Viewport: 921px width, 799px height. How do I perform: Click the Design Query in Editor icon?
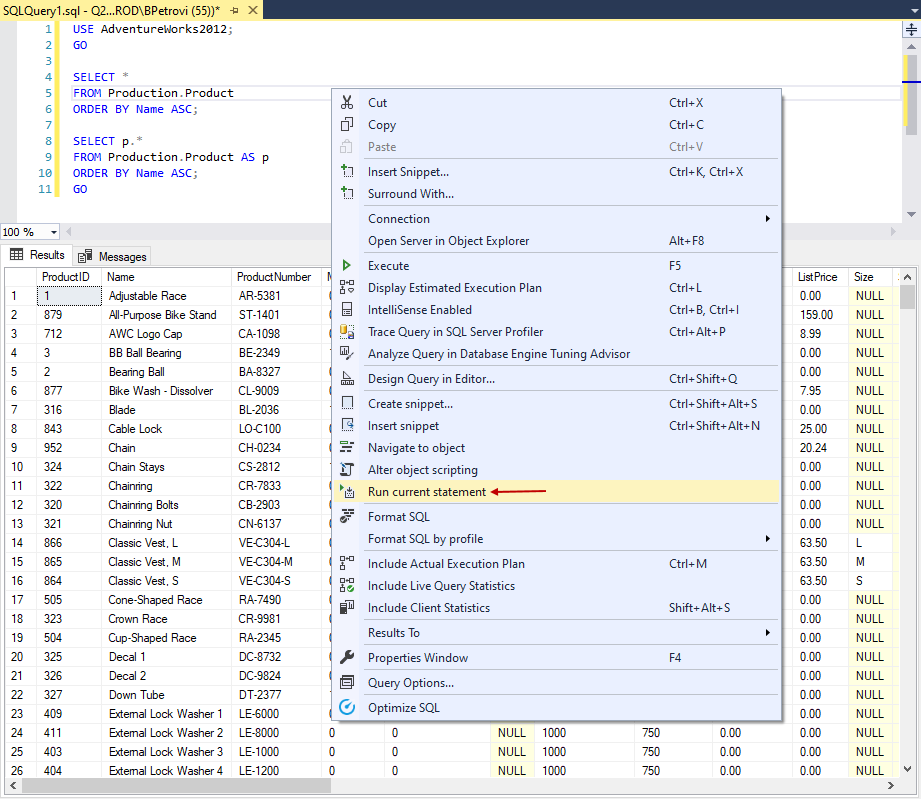tap(347, 379)
